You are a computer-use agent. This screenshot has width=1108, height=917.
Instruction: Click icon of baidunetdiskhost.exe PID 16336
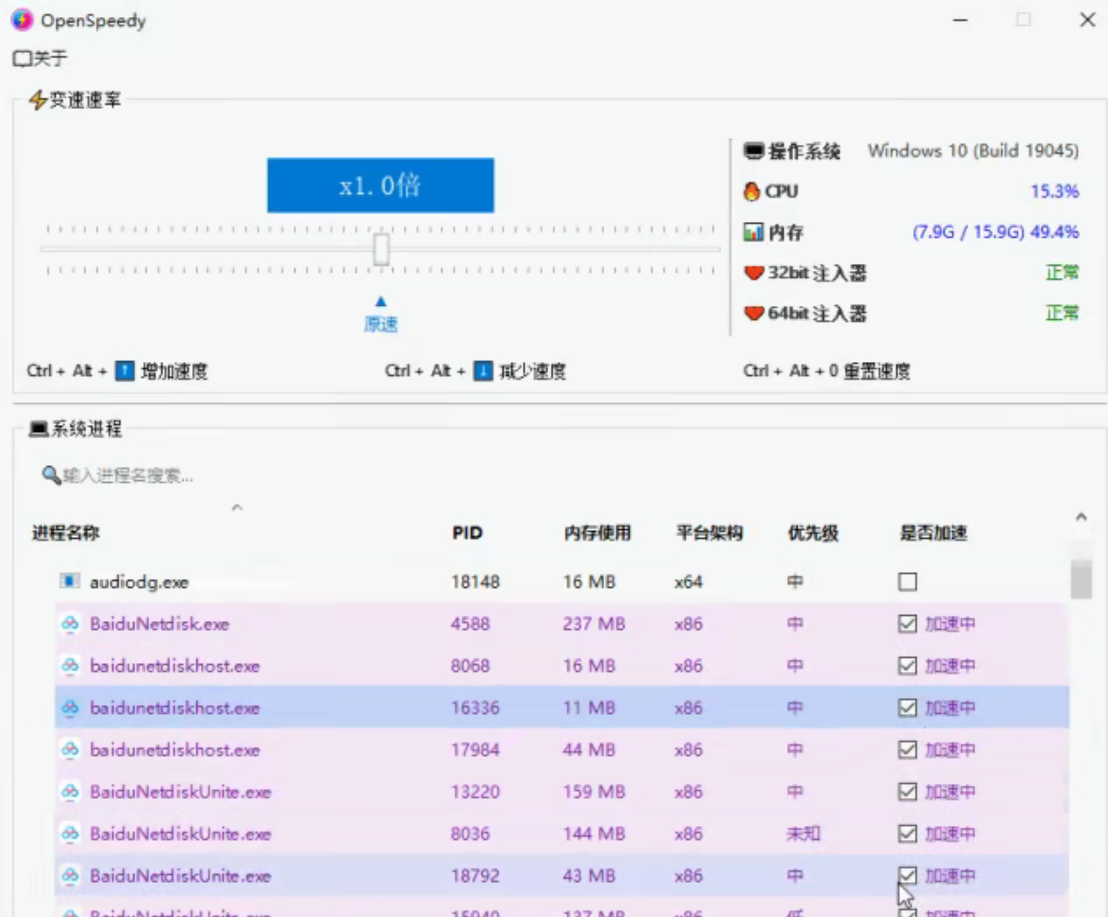click(x=69, y=708)
